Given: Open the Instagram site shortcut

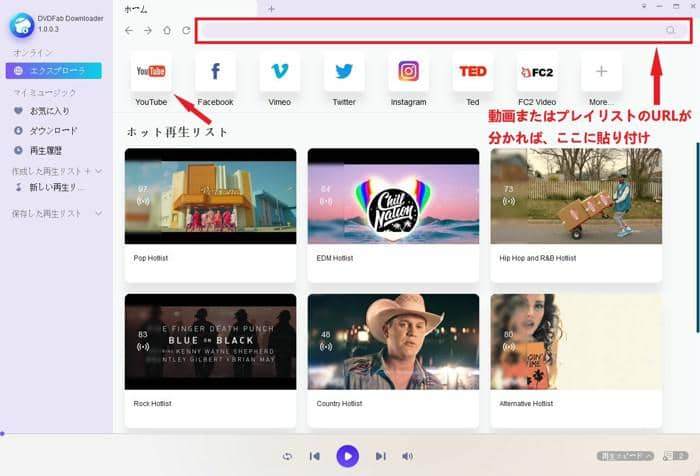Looking at the screenshot, I should pos(408,71).
